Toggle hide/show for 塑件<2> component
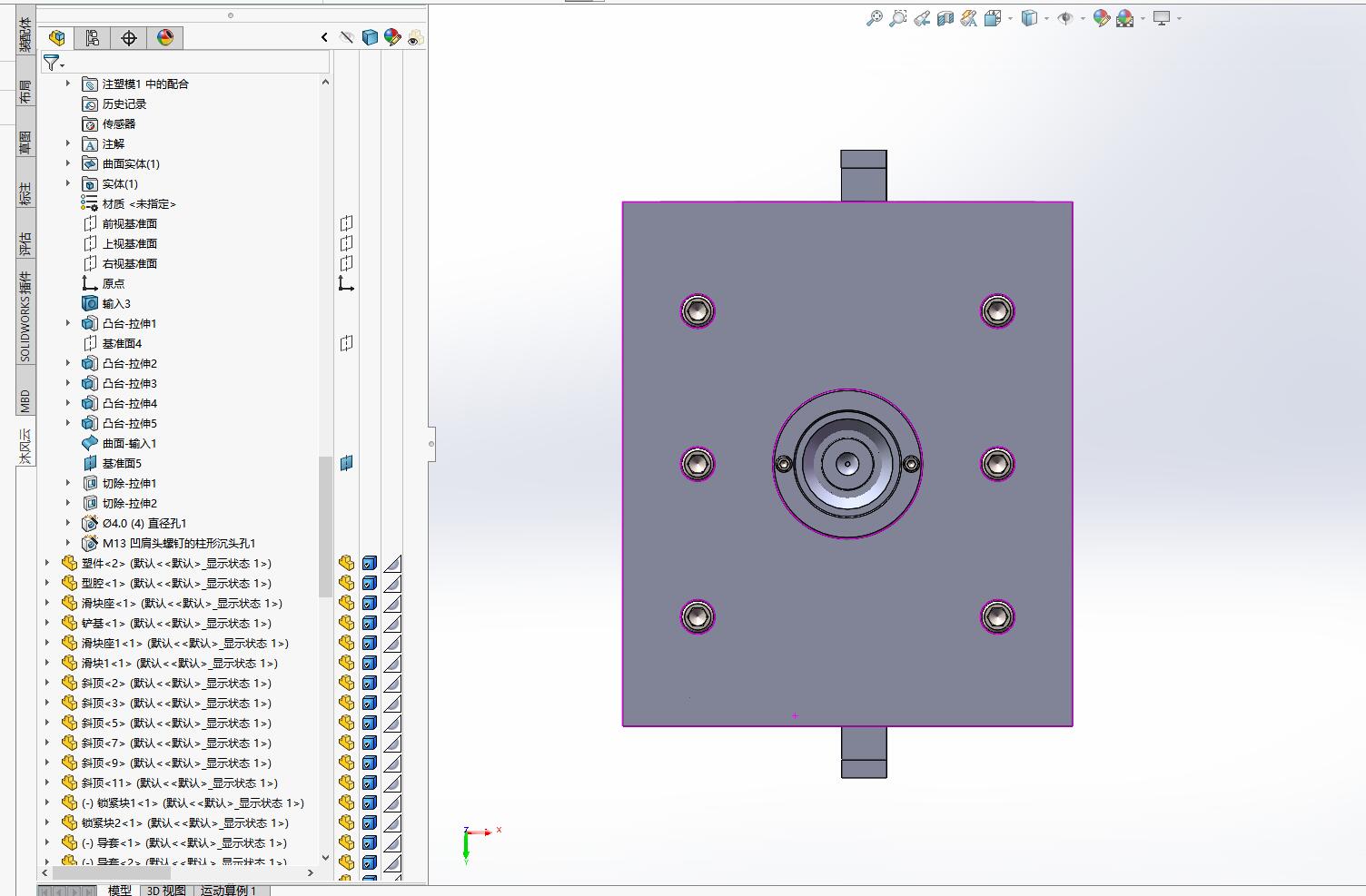Screen dimensions: 1366x896 (346, 563)
